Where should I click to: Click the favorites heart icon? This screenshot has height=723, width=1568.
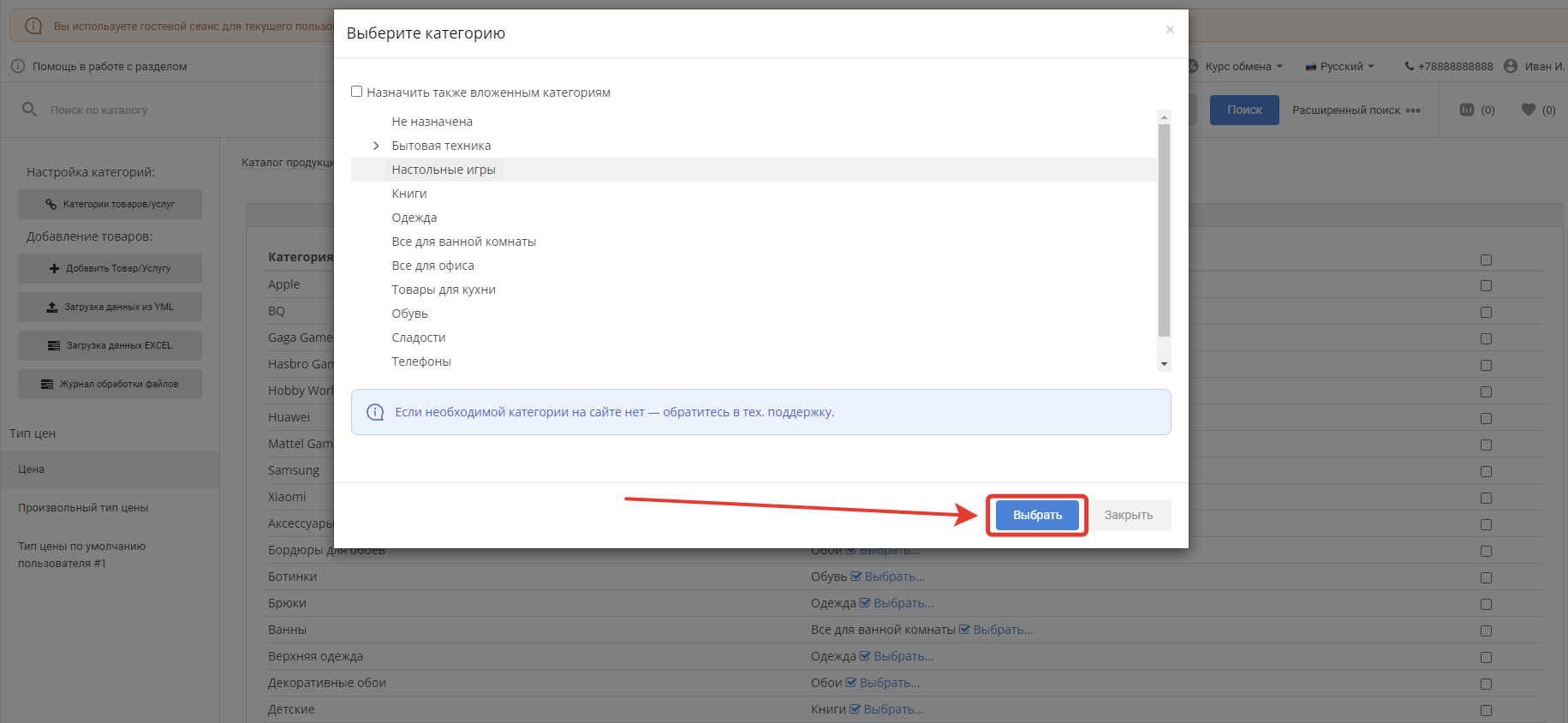1528,110
